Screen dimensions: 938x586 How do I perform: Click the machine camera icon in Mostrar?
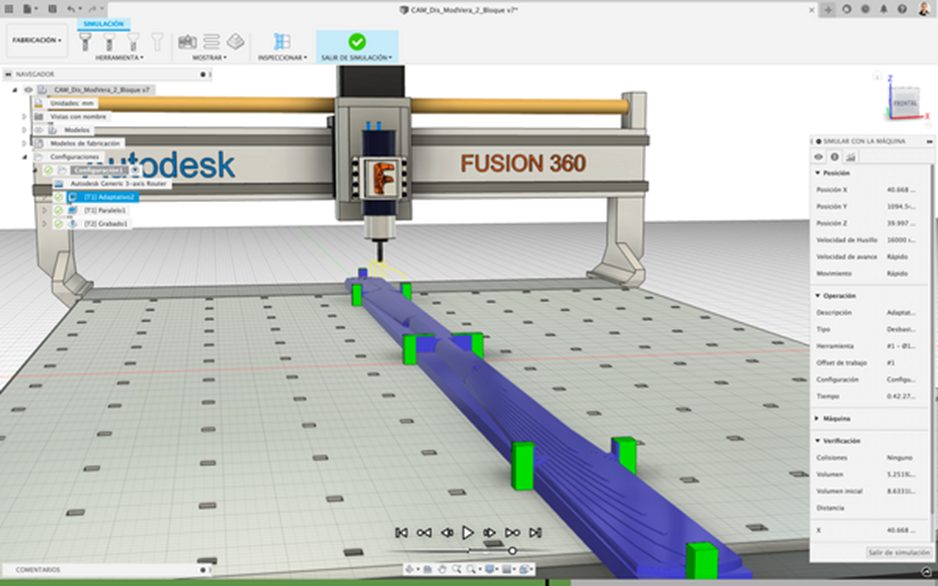pyautogui.click(x=187, y=42)
